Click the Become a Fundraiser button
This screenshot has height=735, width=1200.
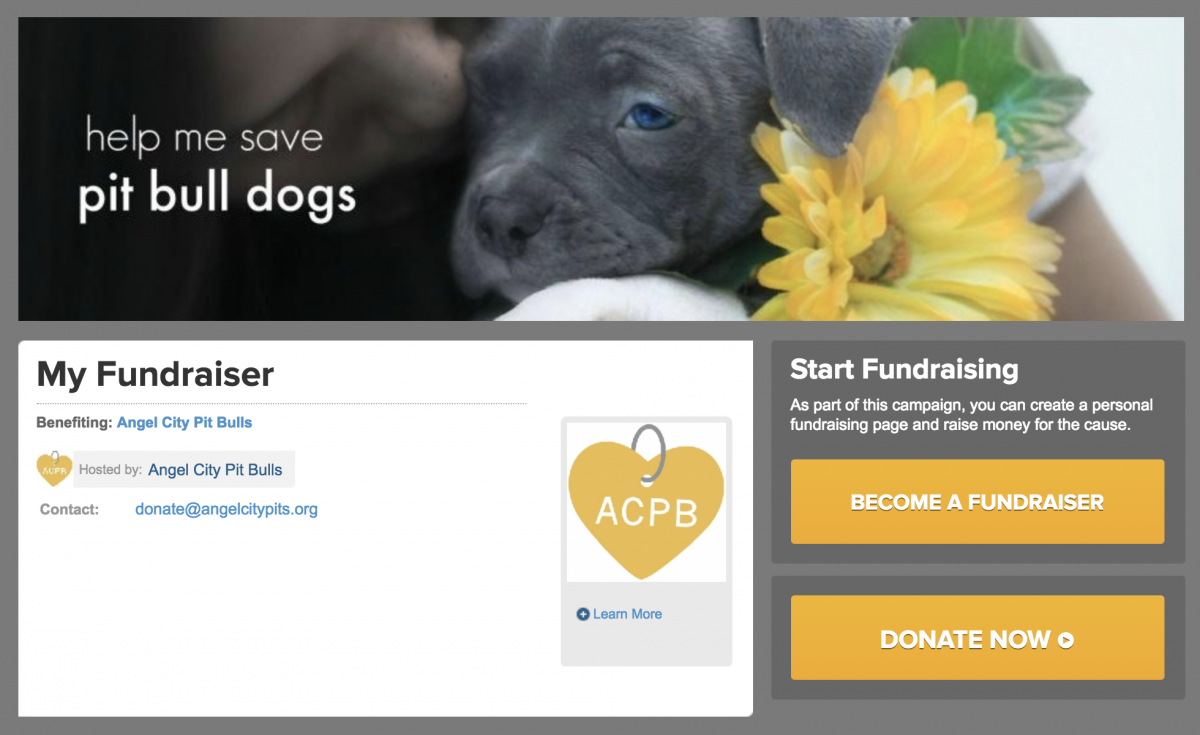(x=977, y=502)
